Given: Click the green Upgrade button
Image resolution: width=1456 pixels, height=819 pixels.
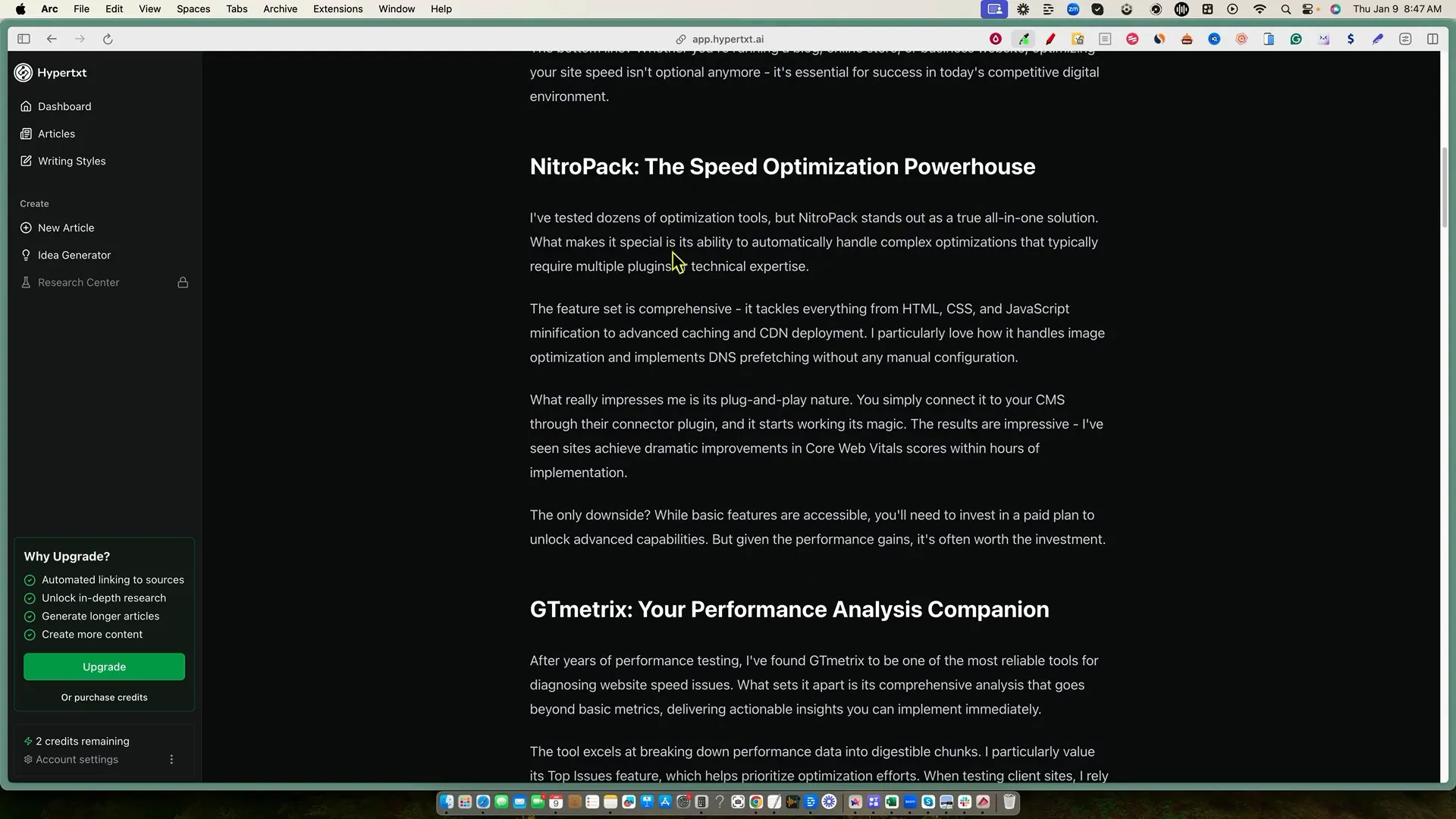Looking at the screenshot, I should (104, 667).
